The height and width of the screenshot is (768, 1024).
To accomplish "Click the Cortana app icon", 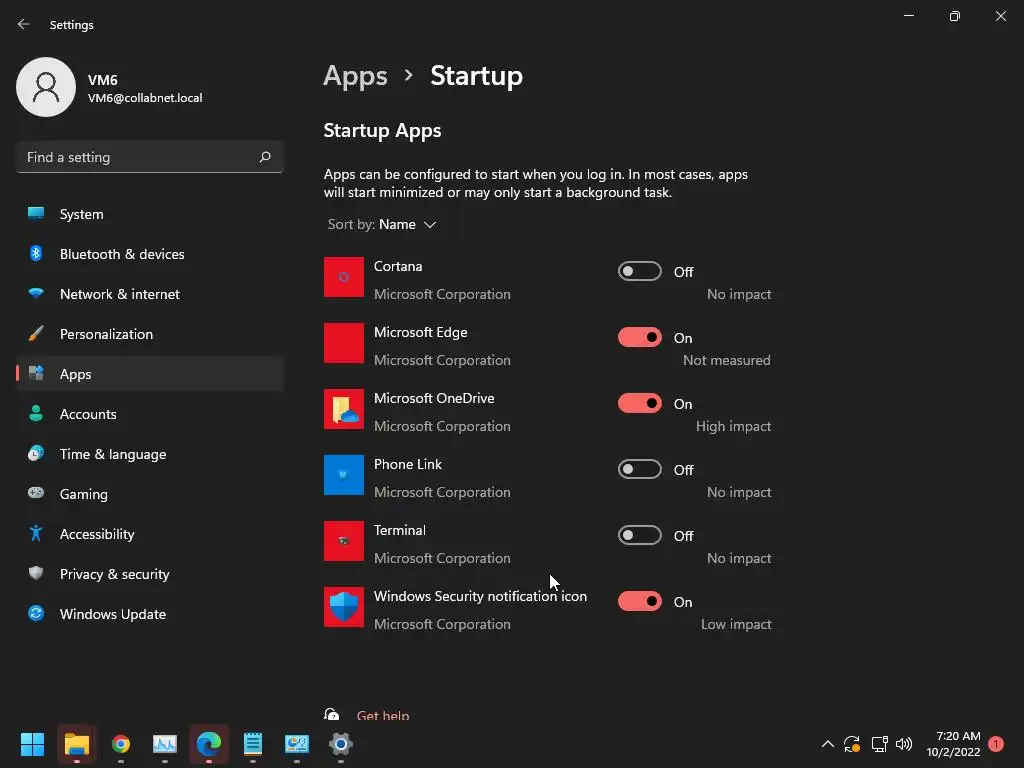I will pyautogui.click(x=344, y=277).
